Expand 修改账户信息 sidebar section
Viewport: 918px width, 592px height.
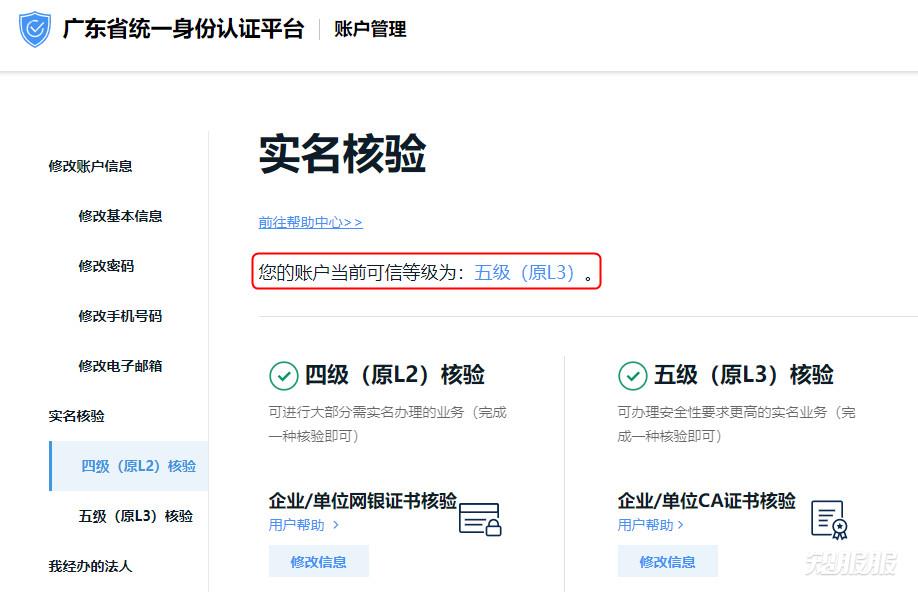[90, 166]
